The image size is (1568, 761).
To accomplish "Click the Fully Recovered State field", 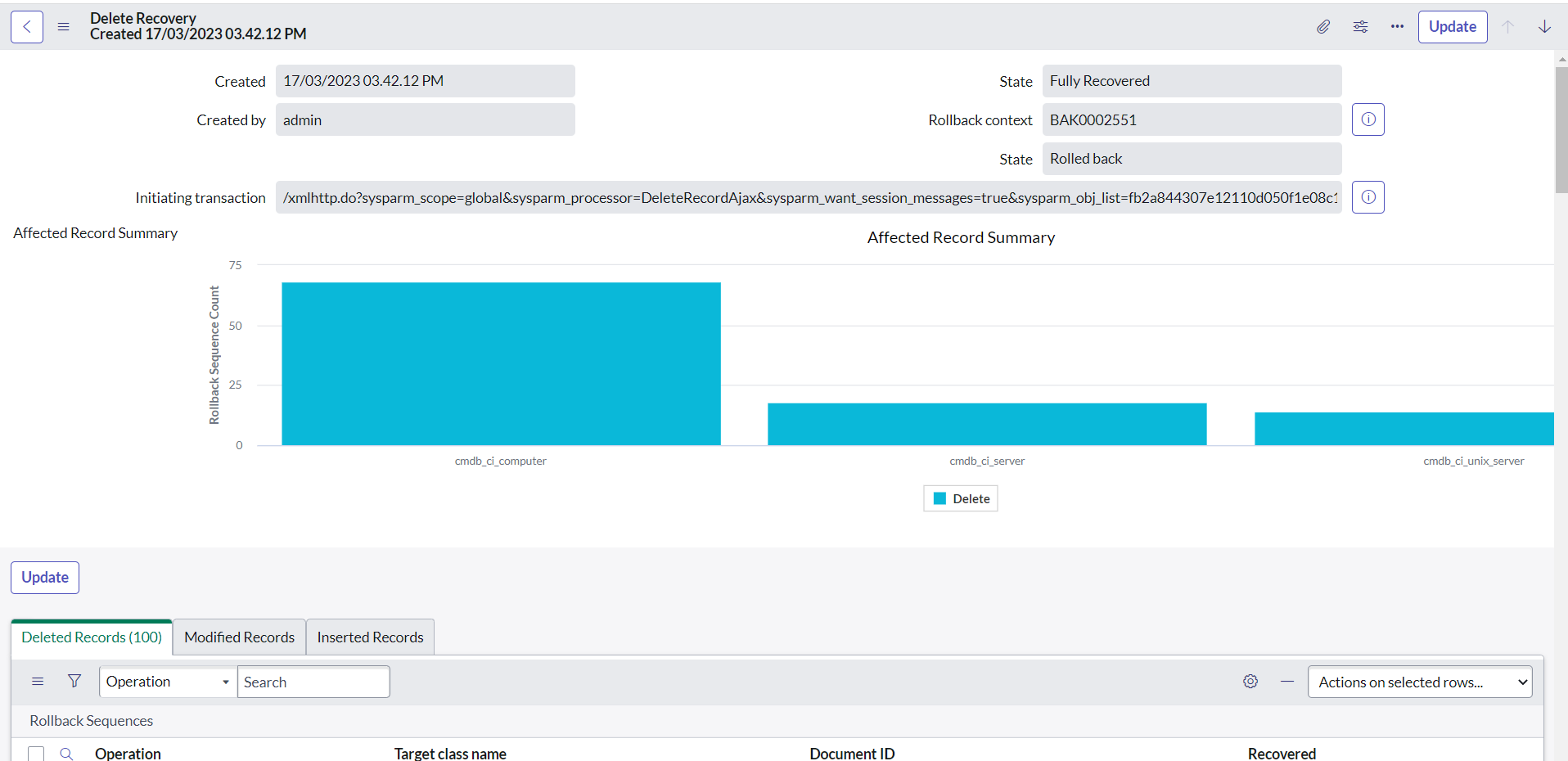I will tap(1192, 81).
